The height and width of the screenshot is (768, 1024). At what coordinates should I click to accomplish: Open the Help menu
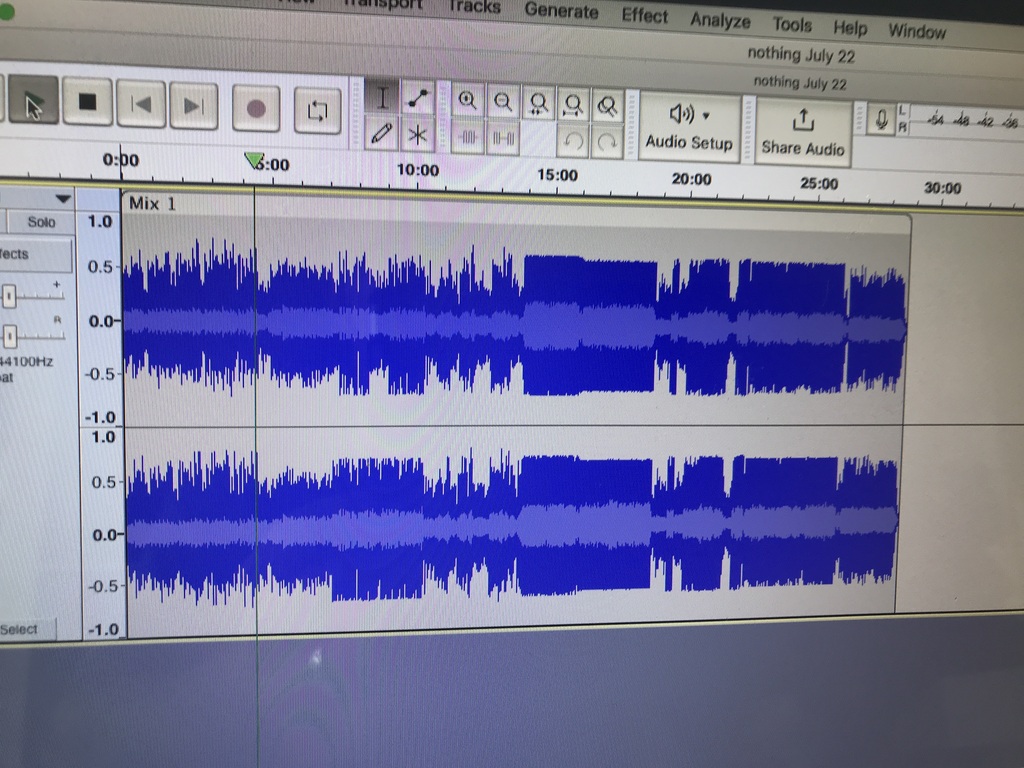850,28
